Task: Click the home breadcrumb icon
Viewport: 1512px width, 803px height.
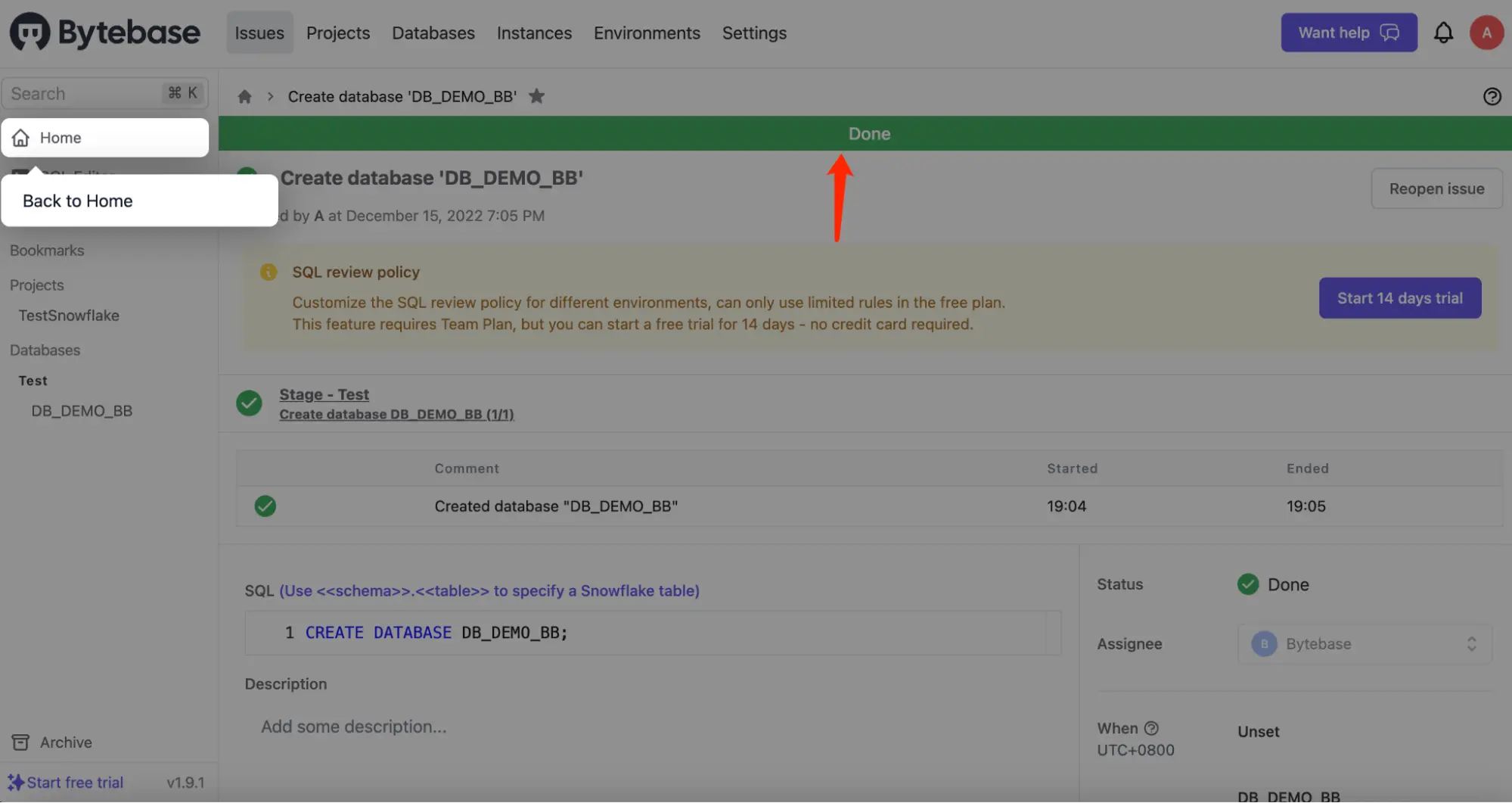Action: click(244, 96)
